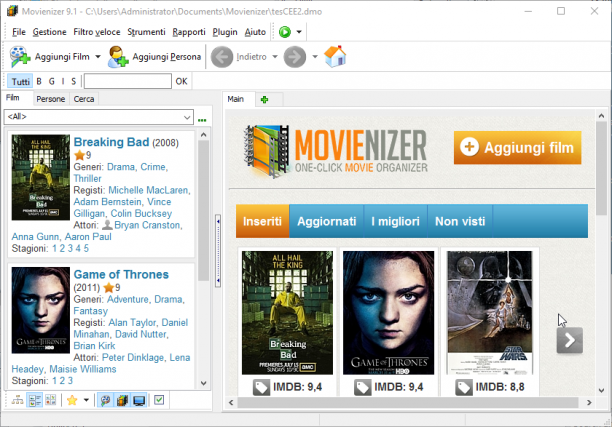Click the Peter Dinklage actor link
This screenshot has width=612, height=427.
pos(133,358)
